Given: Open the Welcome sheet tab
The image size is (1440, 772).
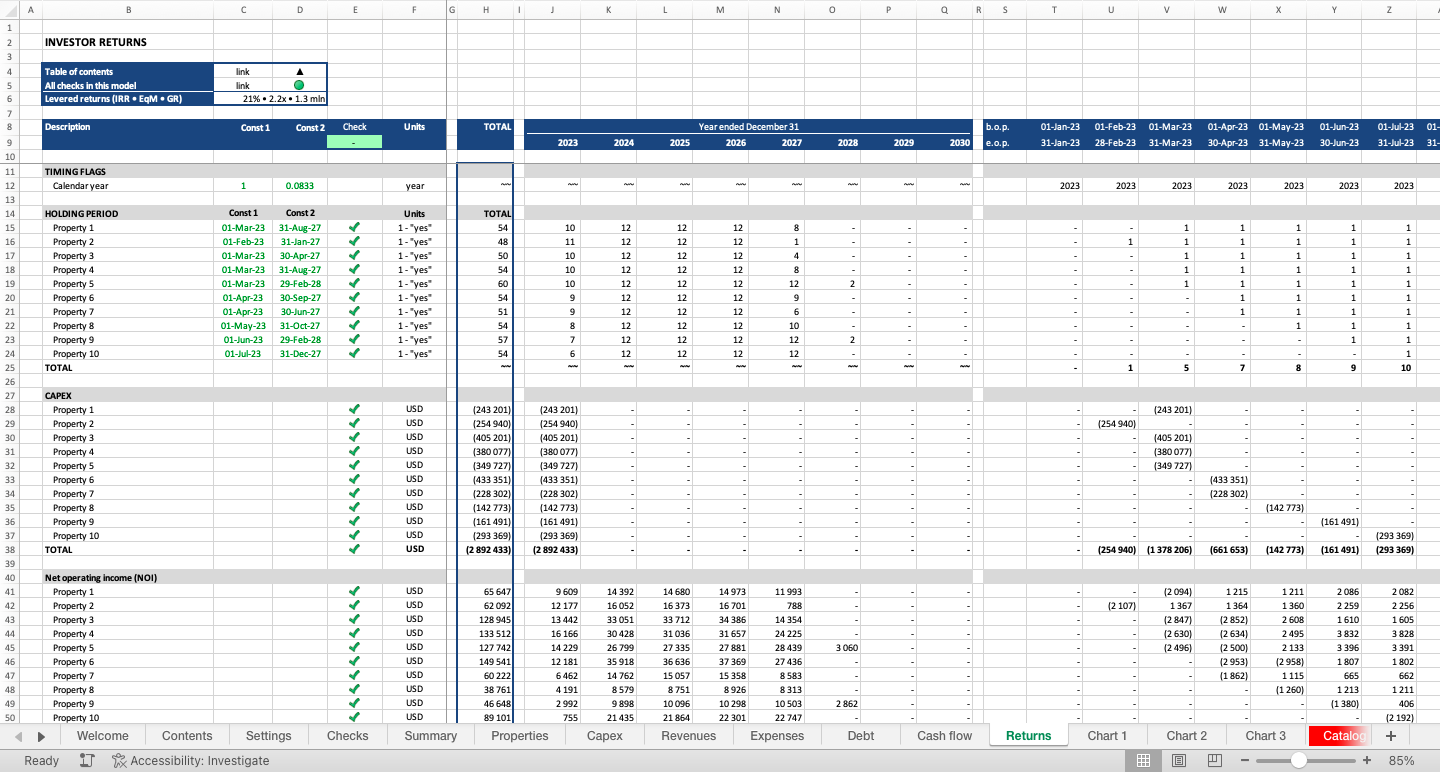Looking at the screenshot, I should pos(103,736).
